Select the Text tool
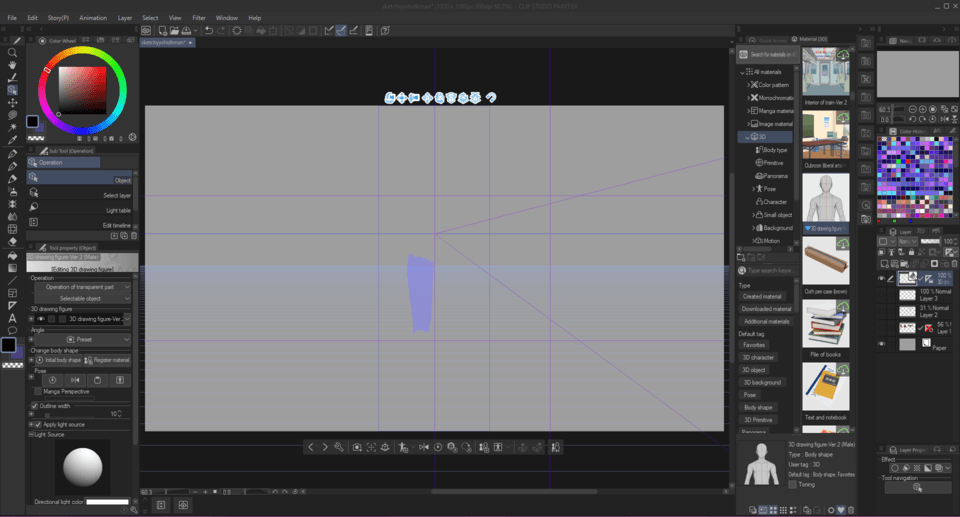The height and width of the screenshot is (517, 960). coord(12,318)
